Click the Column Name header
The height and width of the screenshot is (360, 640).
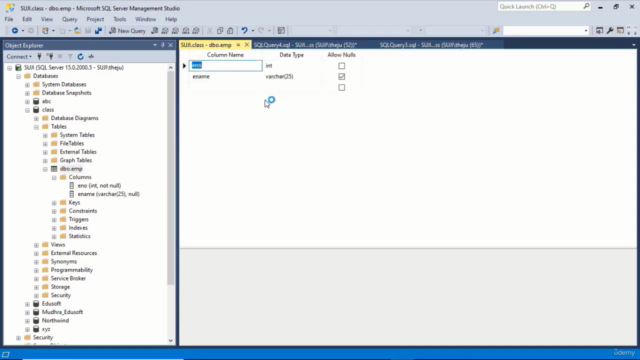click(x=225, y=55)
